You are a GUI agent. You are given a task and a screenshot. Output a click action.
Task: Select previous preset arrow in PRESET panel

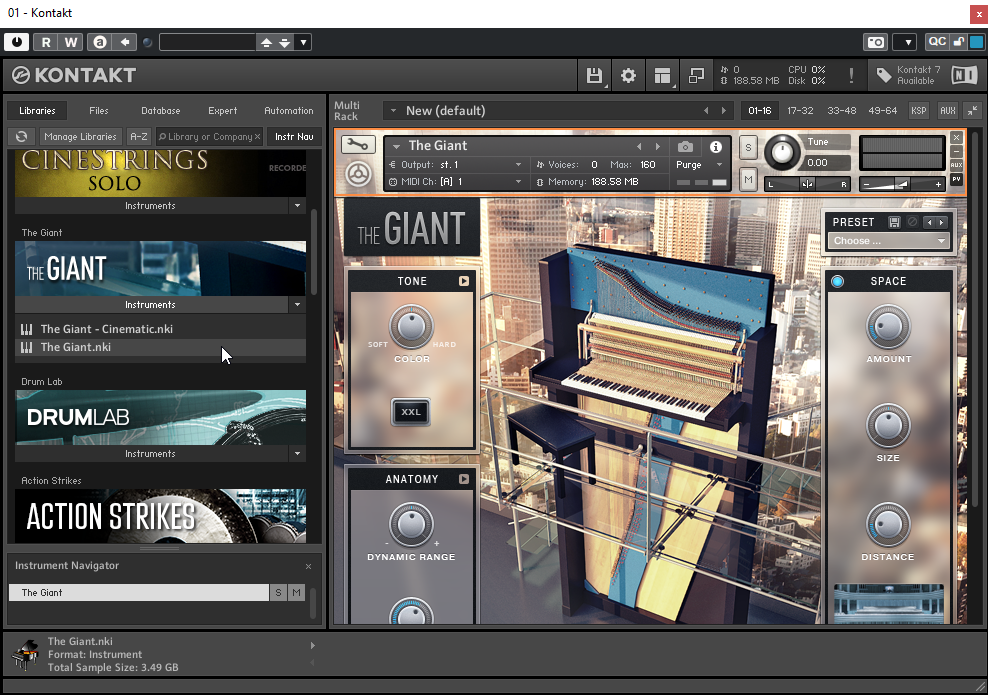pyautogui.click(x=929, y=222)
